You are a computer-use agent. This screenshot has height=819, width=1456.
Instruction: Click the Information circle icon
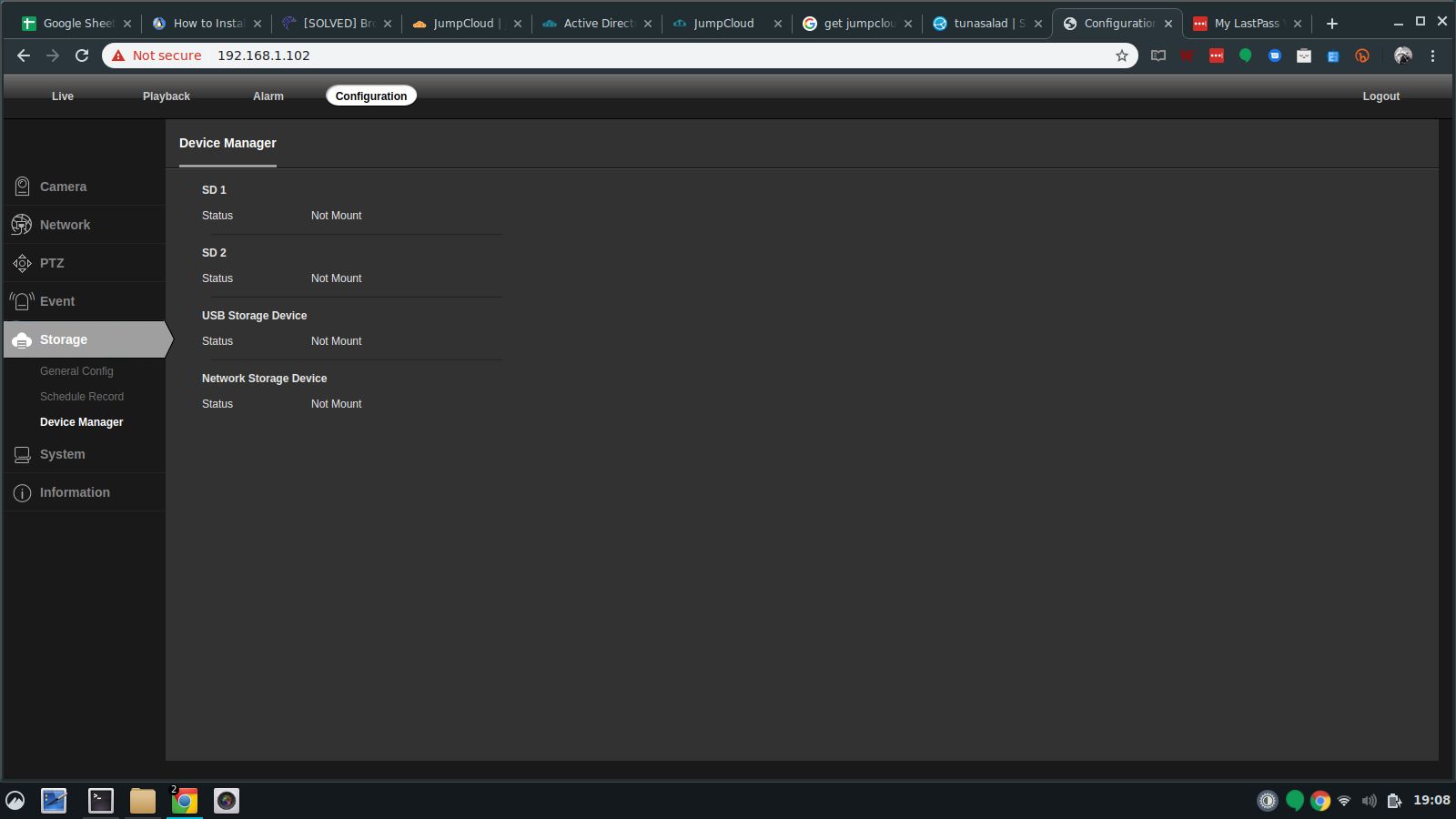(x=22, y=492)
